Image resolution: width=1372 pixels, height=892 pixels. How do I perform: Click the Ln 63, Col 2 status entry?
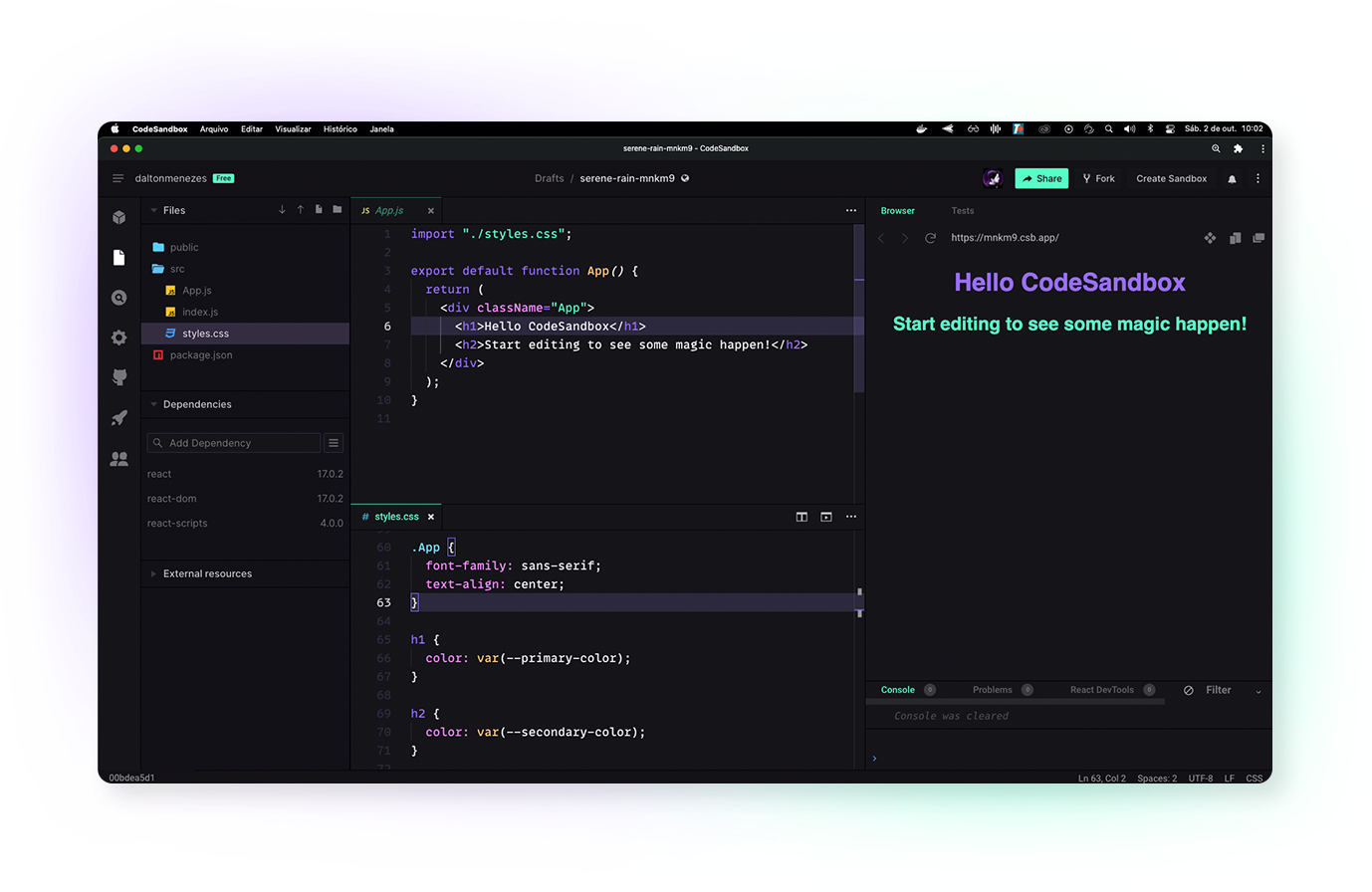pos(1102,779)
